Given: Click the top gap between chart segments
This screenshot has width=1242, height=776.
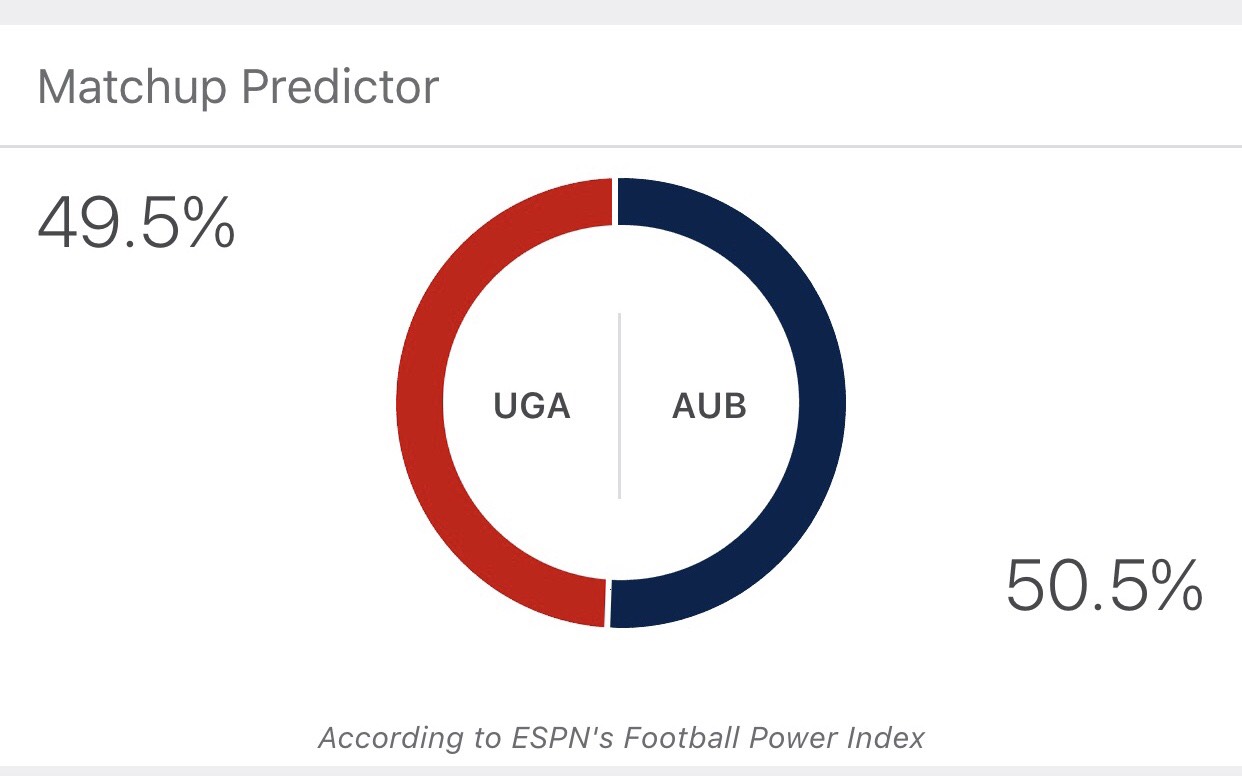Looking at the screenshot, I should (x=615, y=201).
